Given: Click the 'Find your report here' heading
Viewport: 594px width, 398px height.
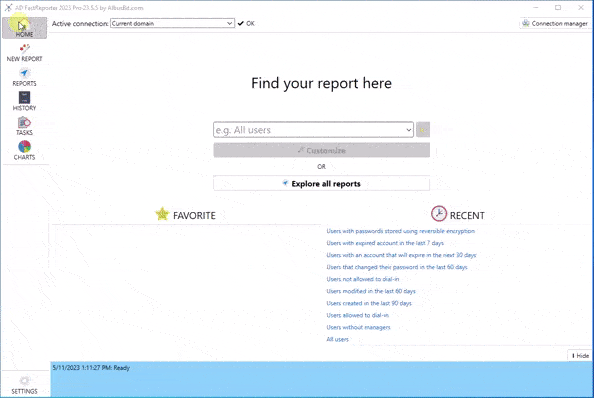Looking at the screenshot, I should (x=321, y=83).
